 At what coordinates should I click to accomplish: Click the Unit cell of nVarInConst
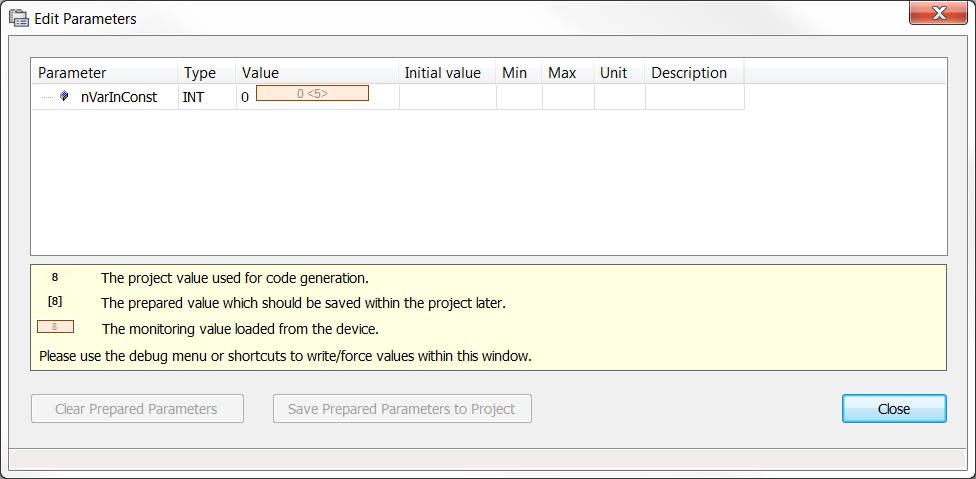[x=620, y=97]
